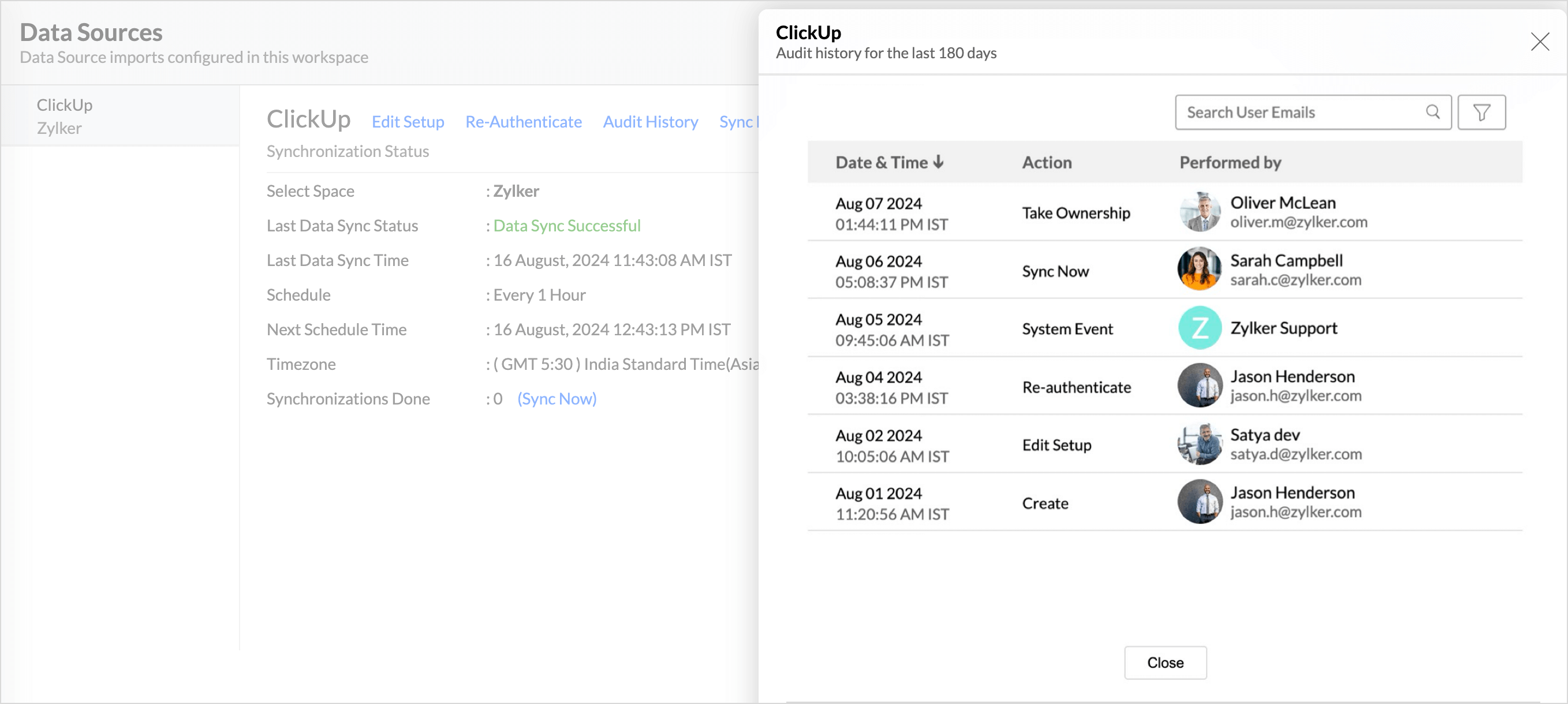Click the Data Sync Successful status text
Image resolution: width=1568 pixels, height=704 pixels.
point(567,226)
